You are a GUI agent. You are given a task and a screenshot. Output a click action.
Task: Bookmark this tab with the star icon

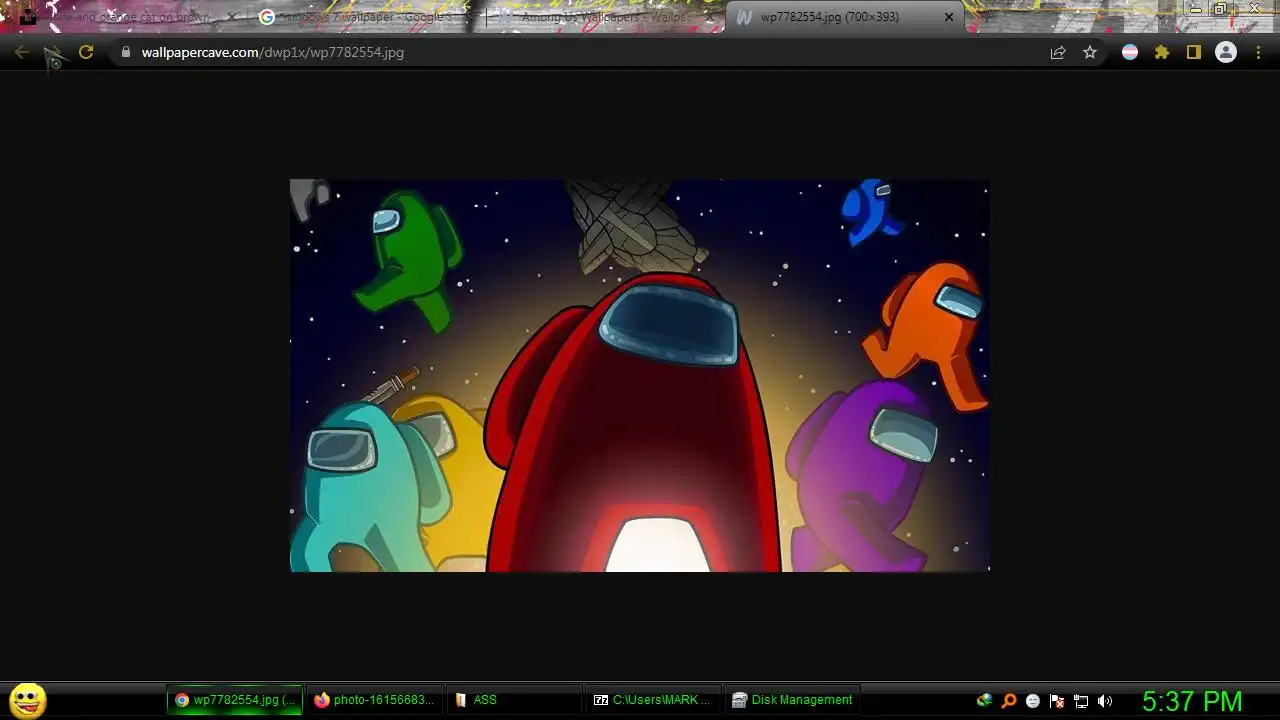(1090, 52)
